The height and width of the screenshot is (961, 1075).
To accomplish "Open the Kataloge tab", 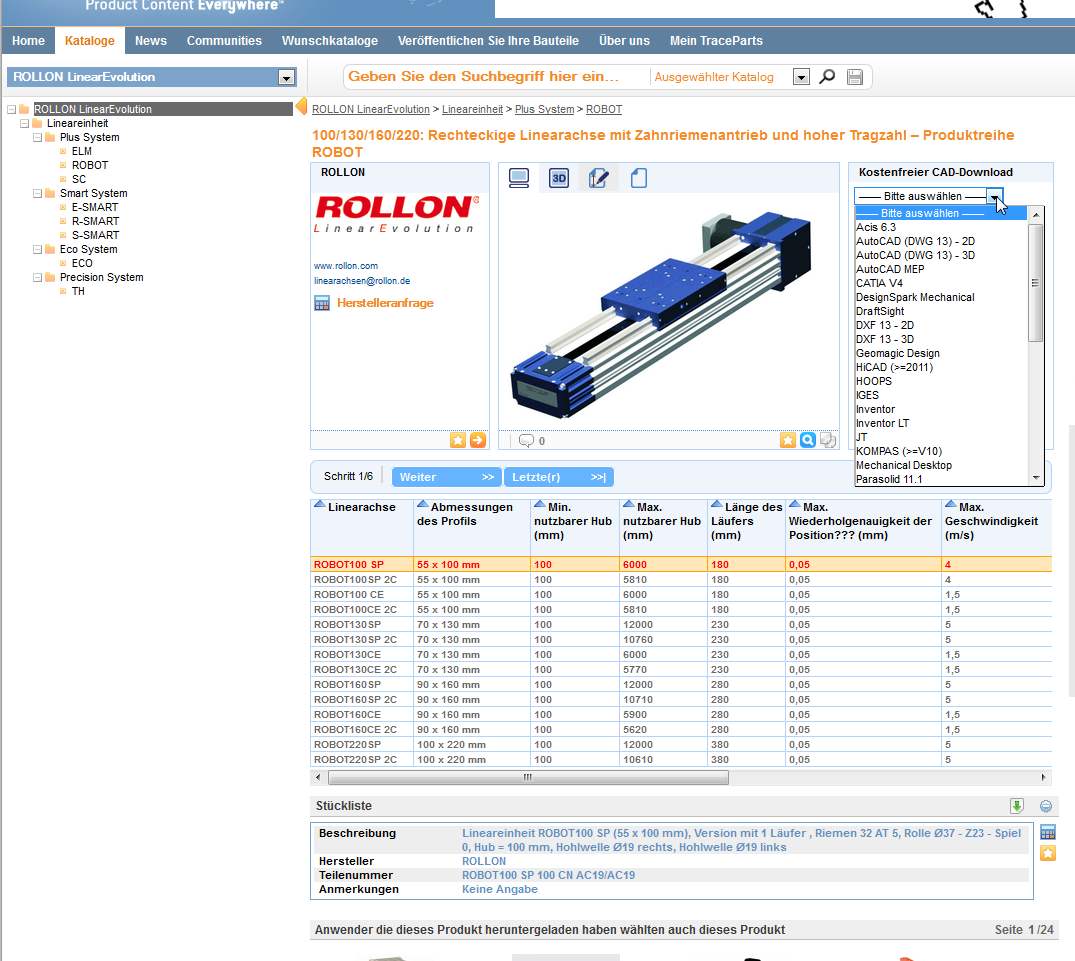I will (x=90, y=40).
